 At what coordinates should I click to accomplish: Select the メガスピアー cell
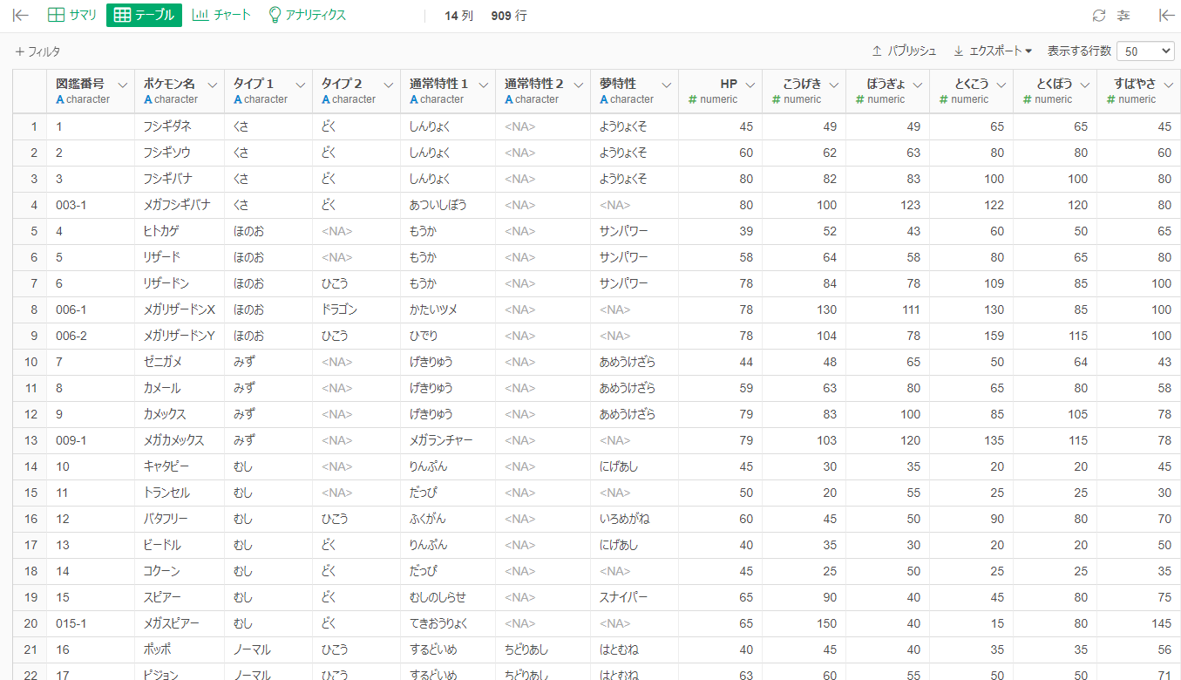pyautogui.click(x=179, y=624)
